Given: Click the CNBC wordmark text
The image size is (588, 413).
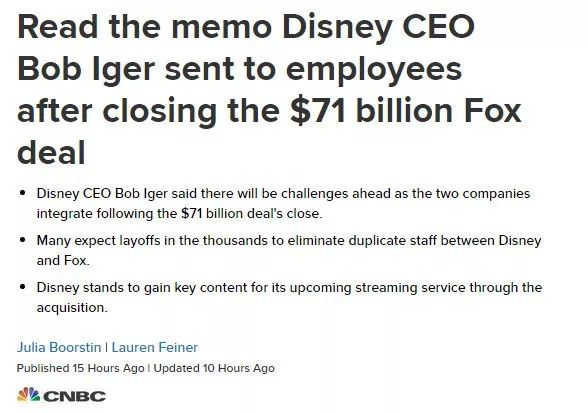Looking at the screenshot, I should pos(75,396).
